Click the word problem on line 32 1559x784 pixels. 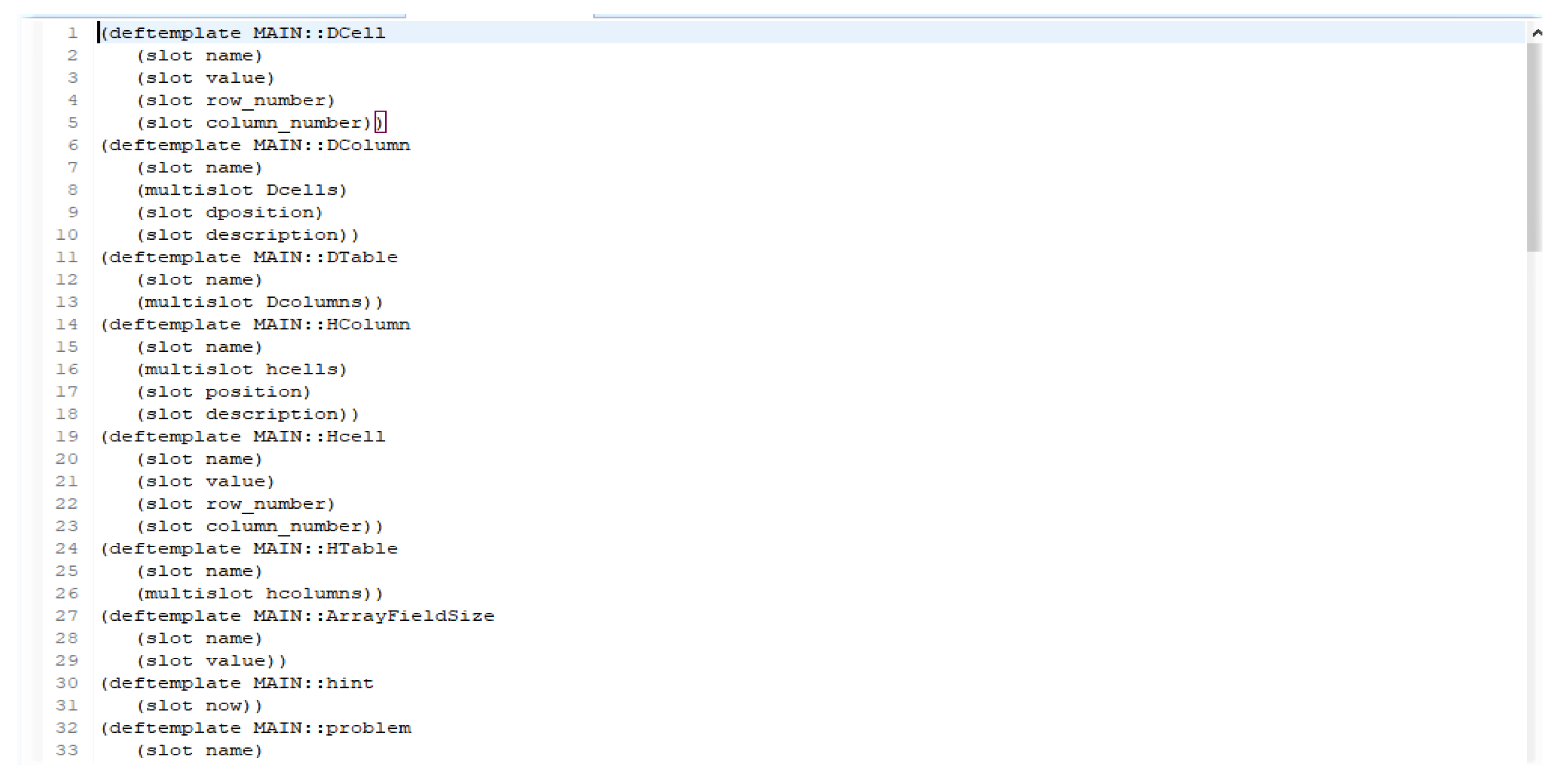(368, 728)
